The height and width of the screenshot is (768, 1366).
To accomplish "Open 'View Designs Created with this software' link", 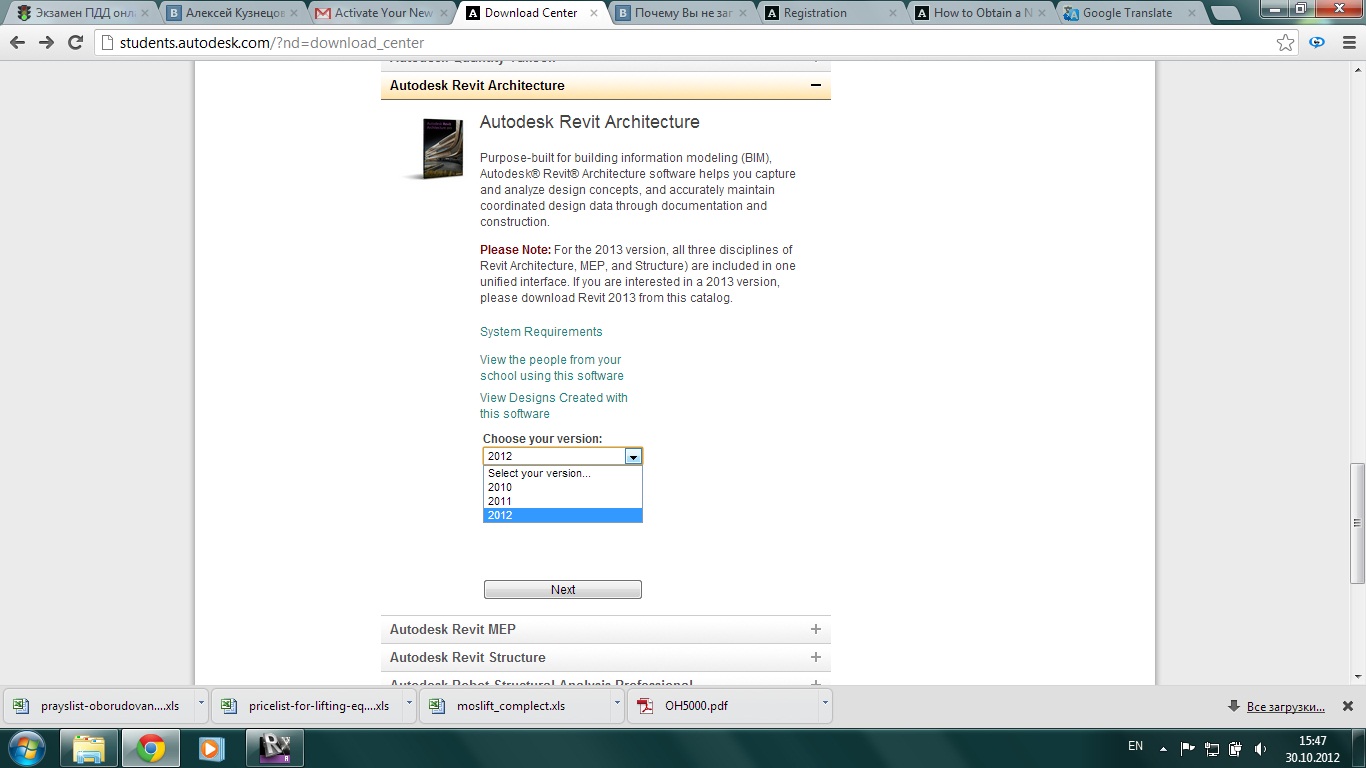I will click(554, 406).
